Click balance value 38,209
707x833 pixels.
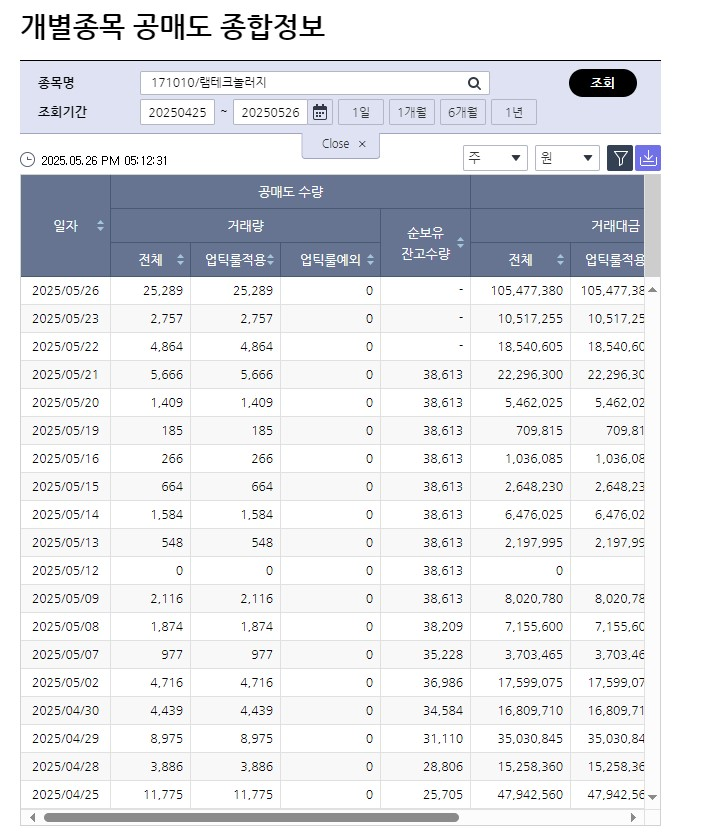[x=442, y=627]
